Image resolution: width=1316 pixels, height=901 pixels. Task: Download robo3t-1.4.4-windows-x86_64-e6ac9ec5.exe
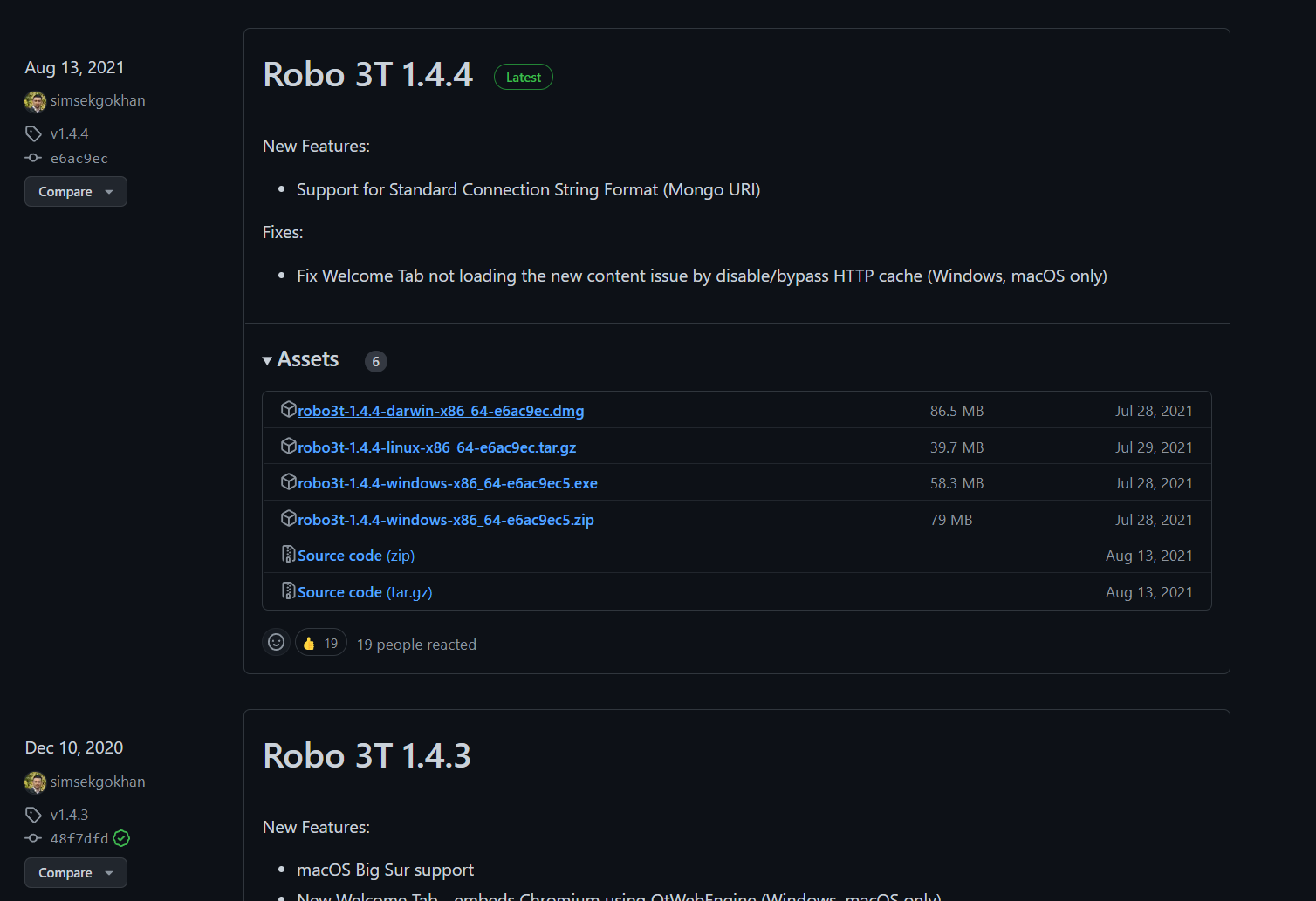[448, 483]
